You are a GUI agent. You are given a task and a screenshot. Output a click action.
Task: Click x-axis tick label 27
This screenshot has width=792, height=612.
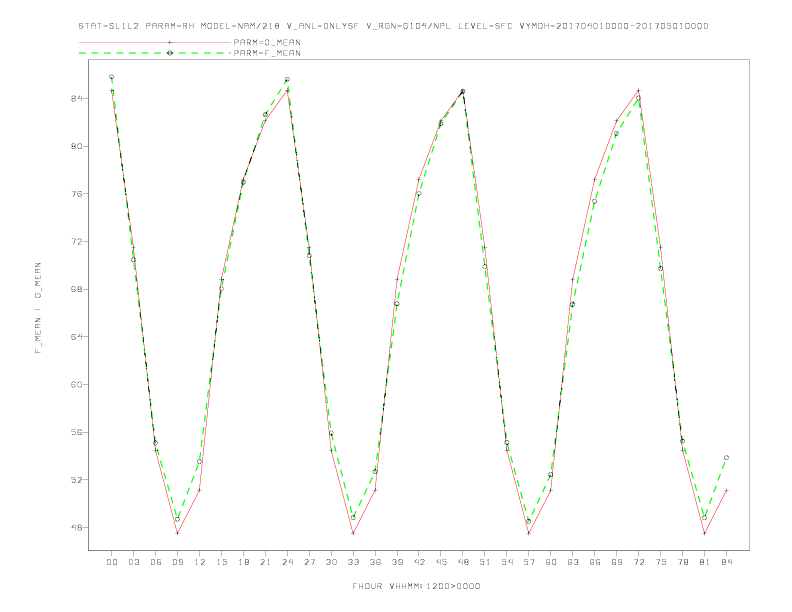tap(310, 562)
